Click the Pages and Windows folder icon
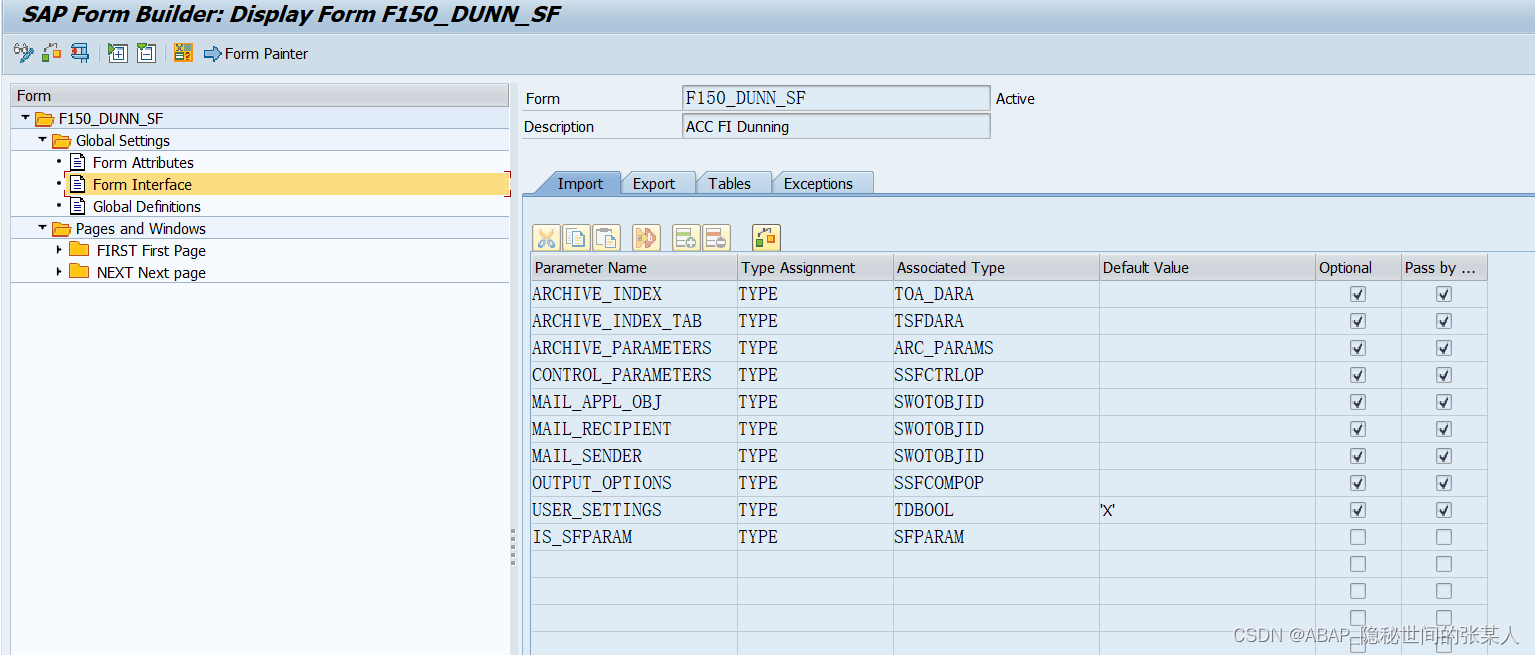The image size is (1535, 655). coord(61,229)
